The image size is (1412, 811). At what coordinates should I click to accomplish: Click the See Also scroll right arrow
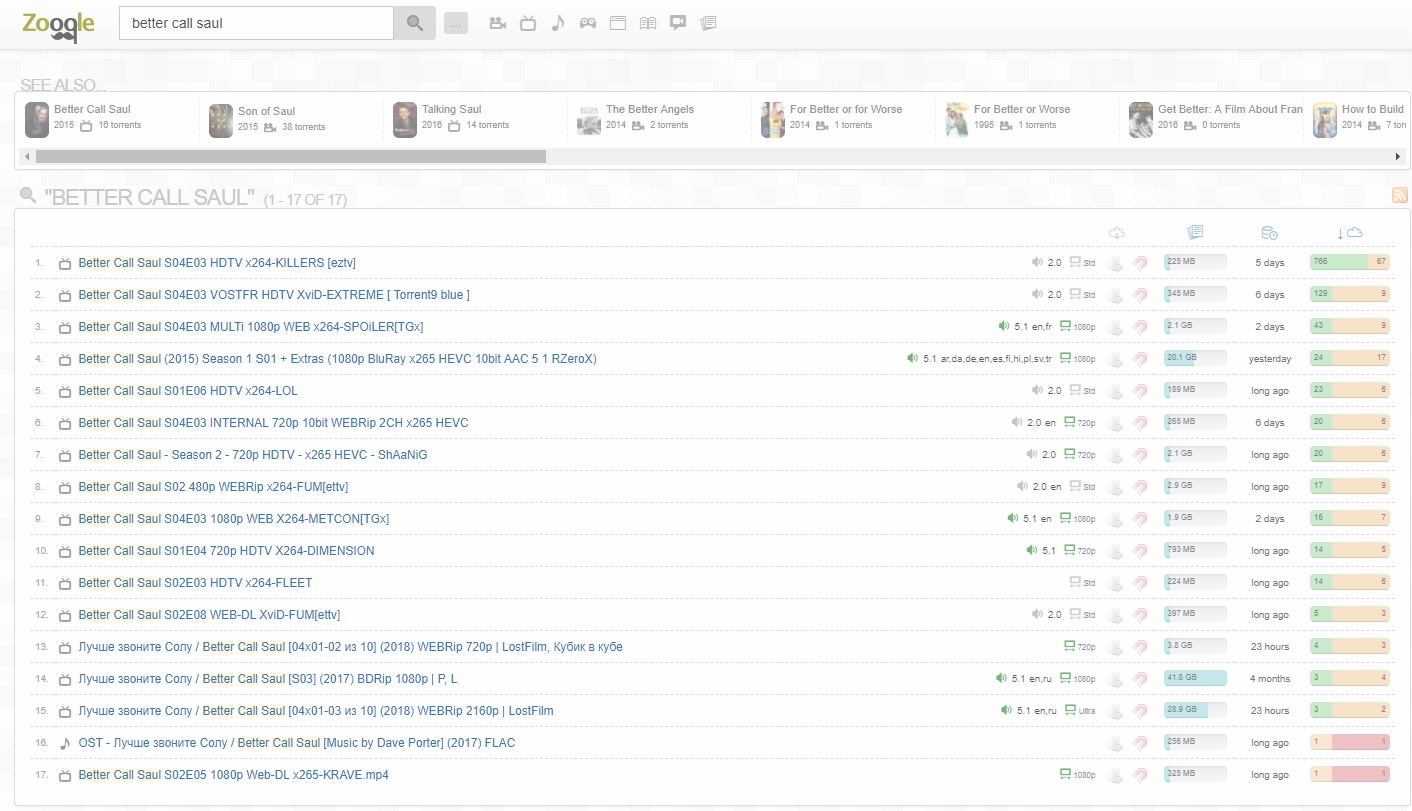[1398, 157]
